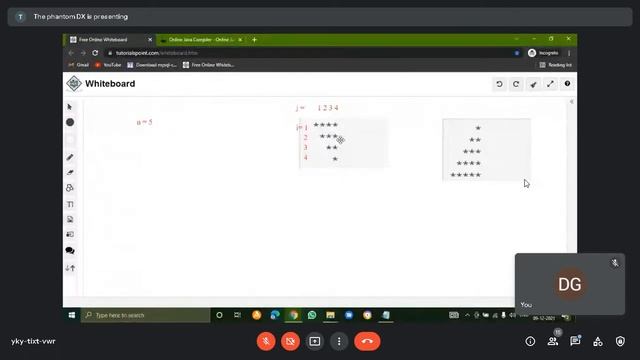Redo the whiteboard action
This screenshot has width=640, height=360.
pyautogui.click(x=516, y=84)
